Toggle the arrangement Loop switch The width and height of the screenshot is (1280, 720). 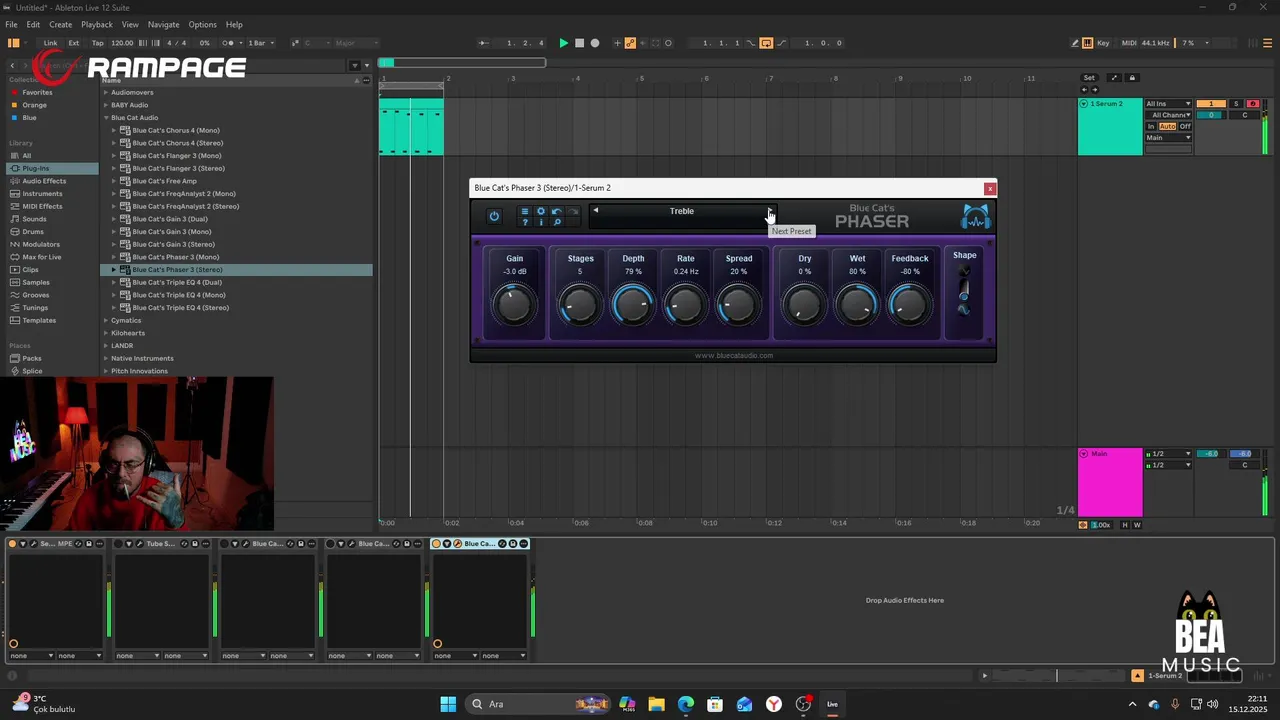coord(766,43)
